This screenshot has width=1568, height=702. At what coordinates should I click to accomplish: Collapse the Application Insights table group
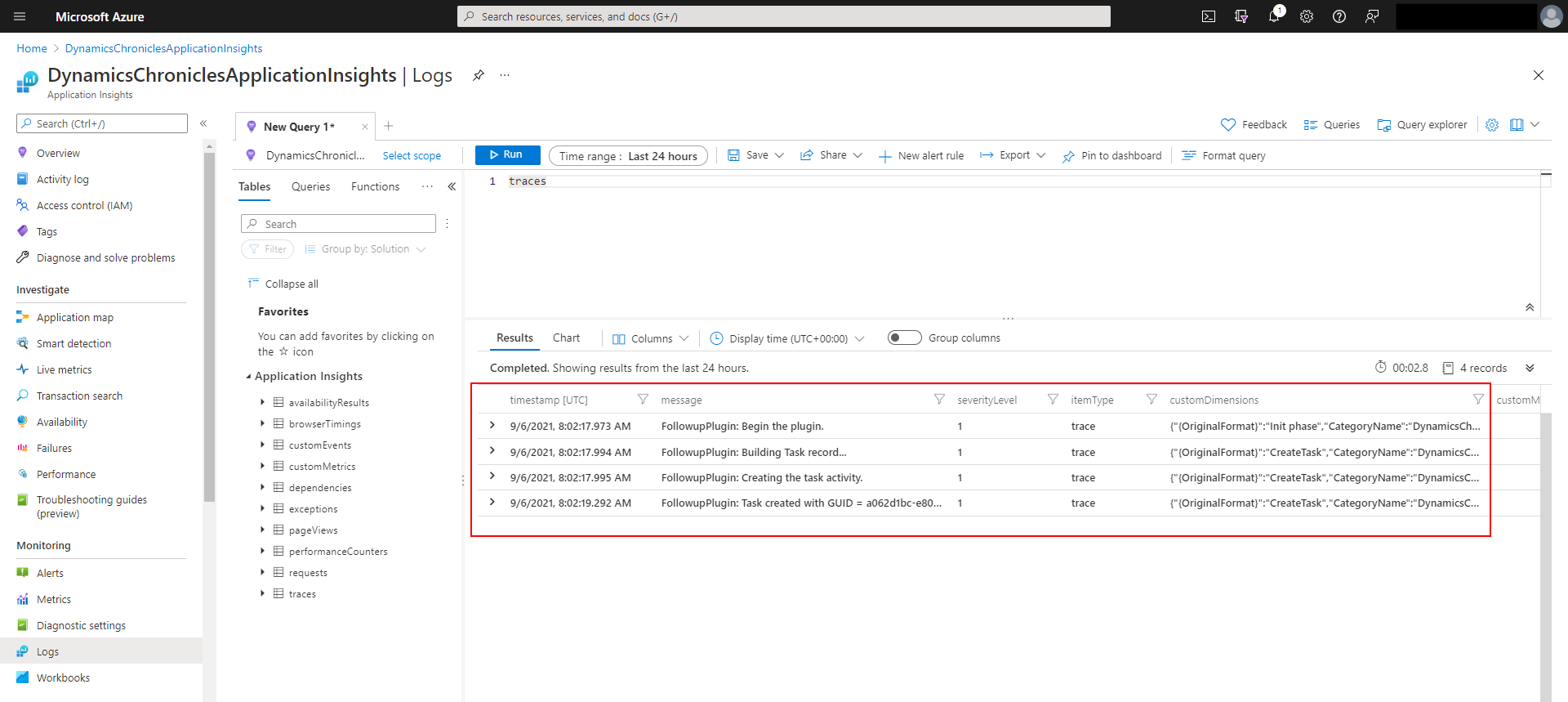pos(249,377)
